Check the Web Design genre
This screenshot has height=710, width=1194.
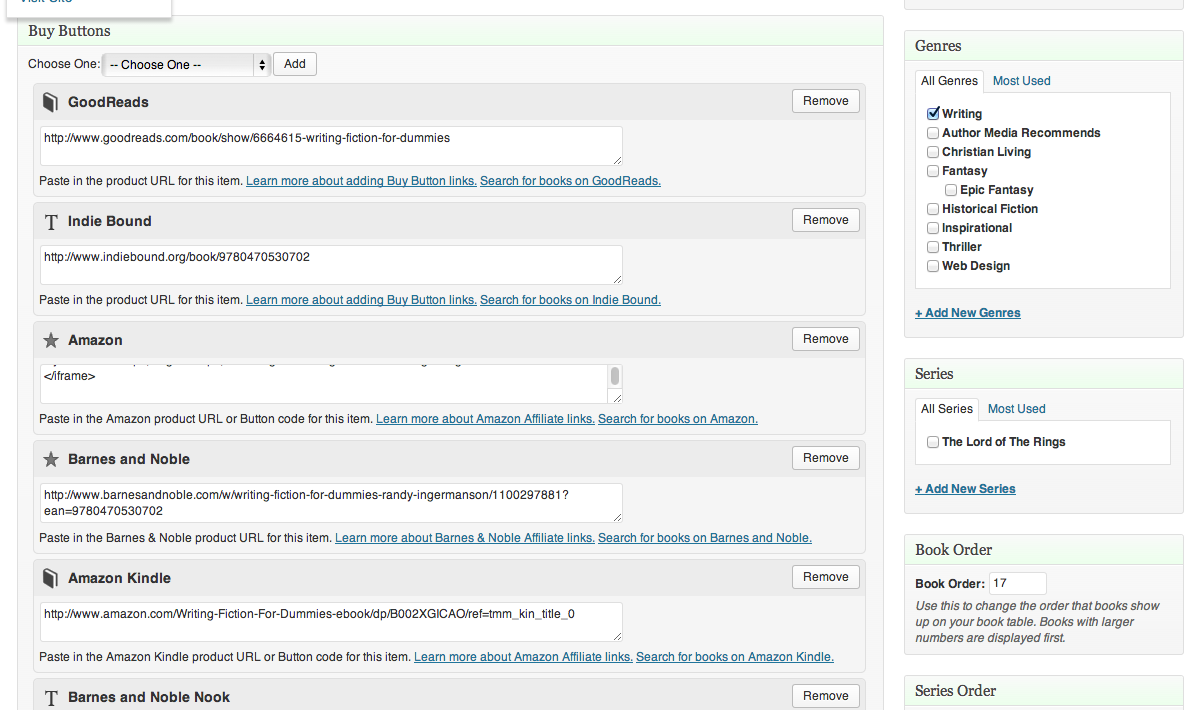933,266
